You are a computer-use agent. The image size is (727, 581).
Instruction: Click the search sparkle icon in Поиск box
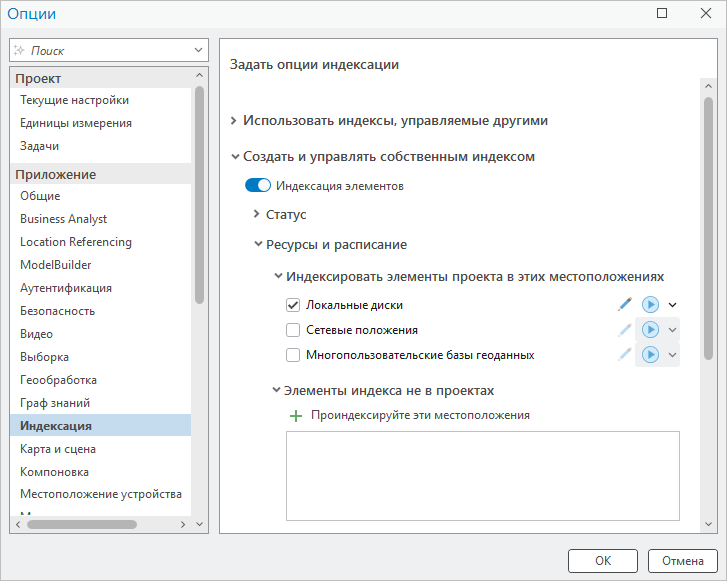[19, 50]
